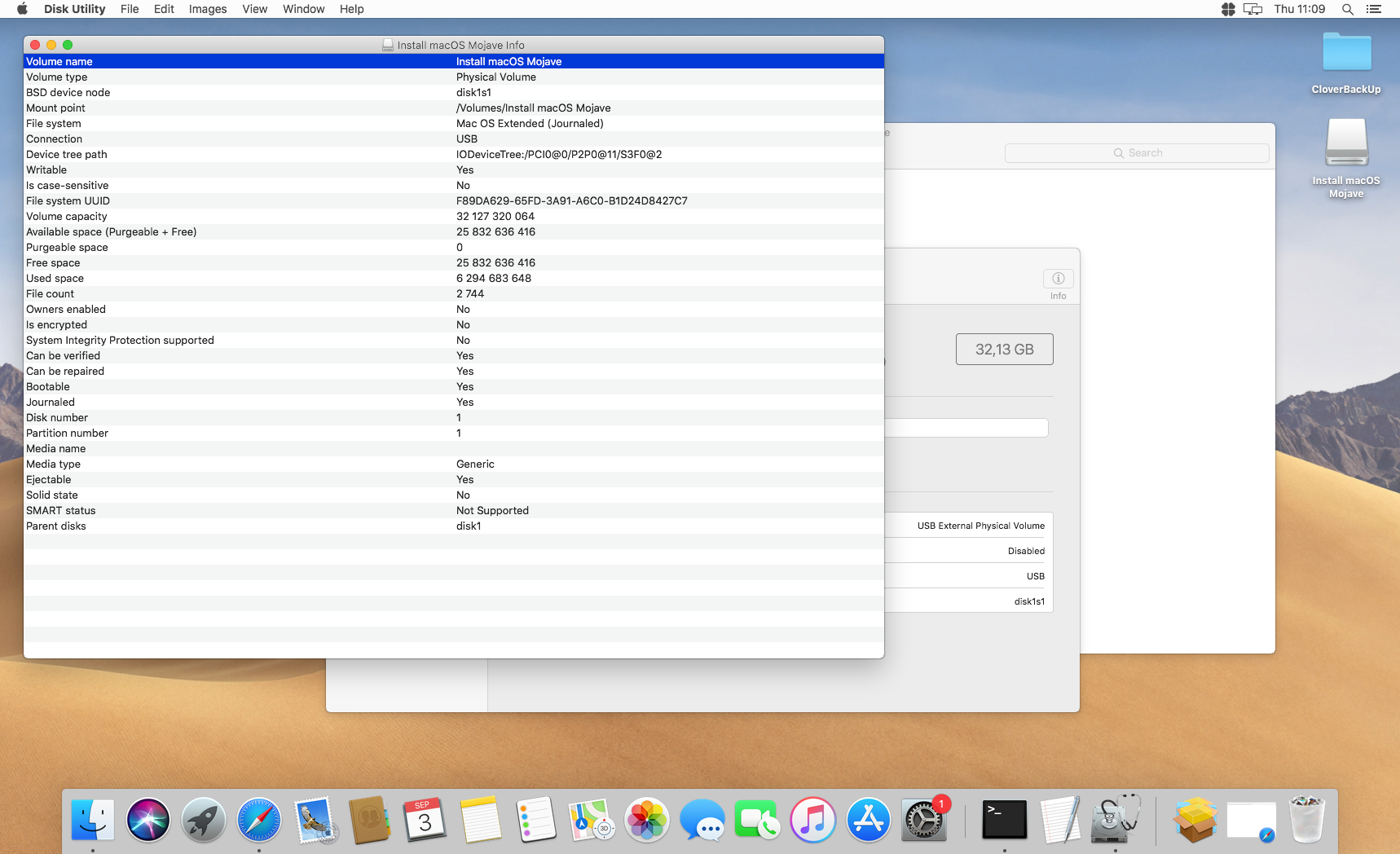Screen dimensions: 1400x854
Task: Open TextEdit paper and pen icon
Action: [x=1060, y=820]
